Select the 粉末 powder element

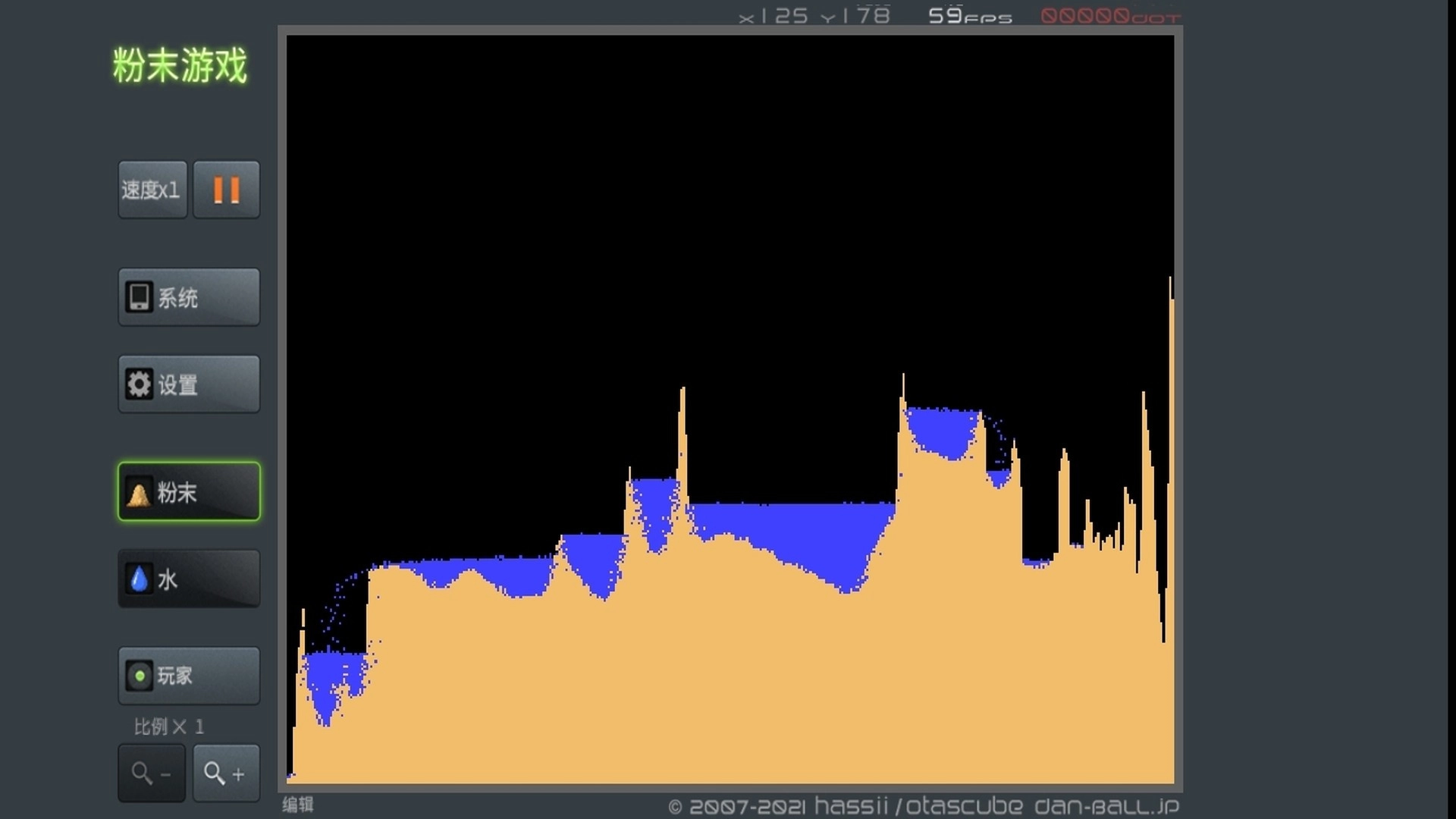click(189, 491)
